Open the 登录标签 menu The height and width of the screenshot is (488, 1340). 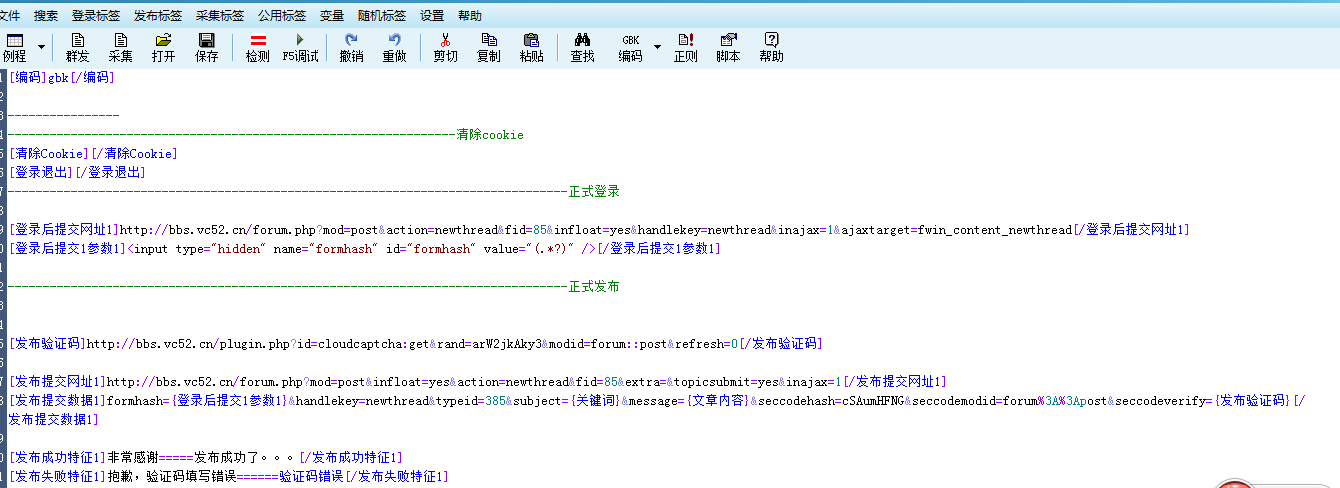click(96, 16)
